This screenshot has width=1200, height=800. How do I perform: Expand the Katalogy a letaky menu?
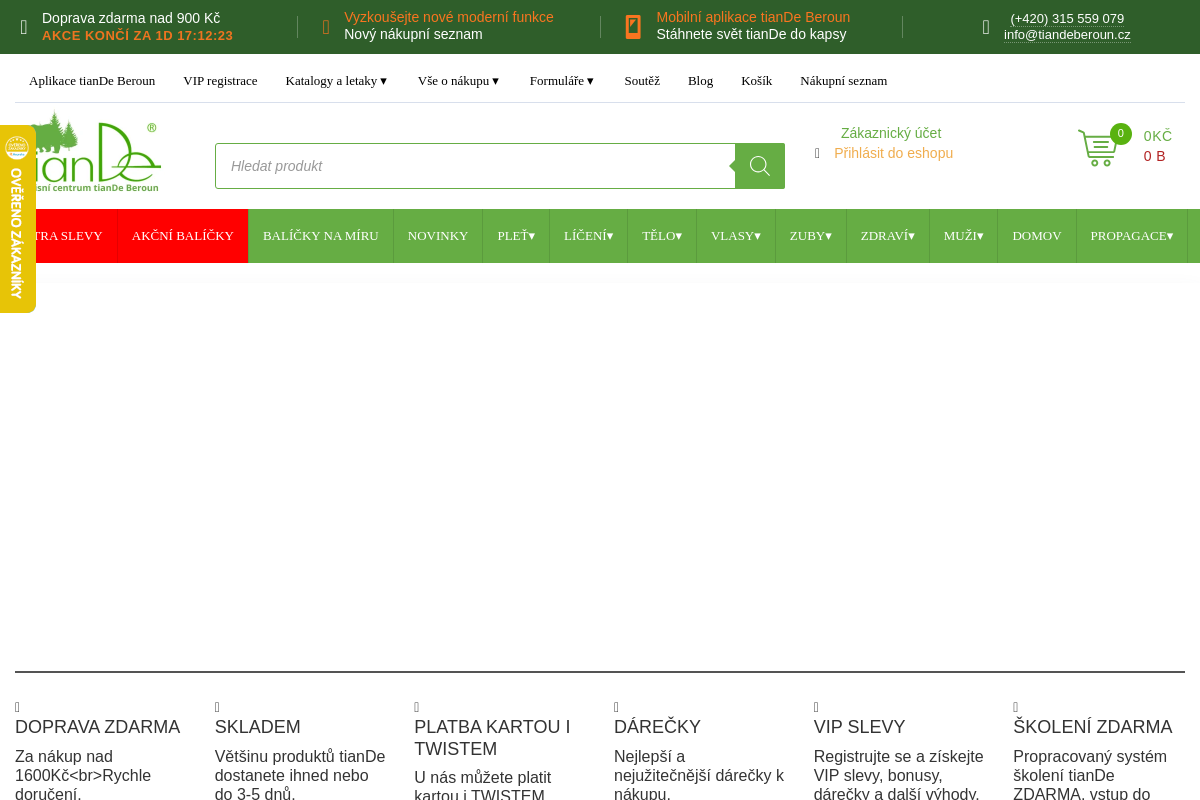[x=336, y=81]
